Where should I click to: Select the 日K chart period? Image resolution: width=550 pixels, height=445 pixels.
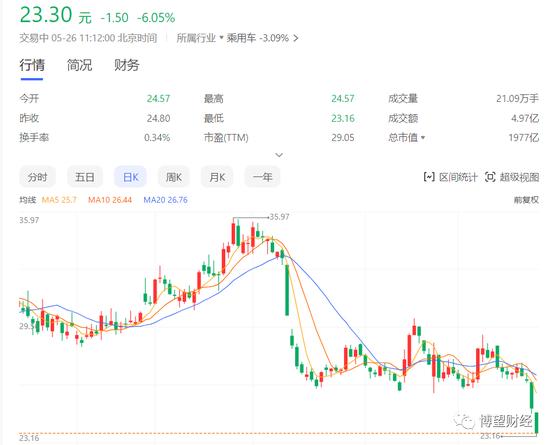[130, 177]
